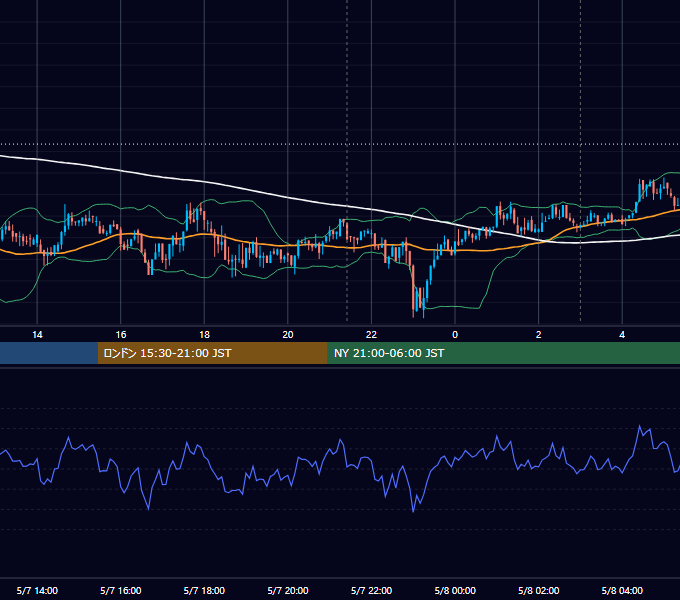Click the 2 hour label on price chart axis
The image size is (680, 600).
click(x=539, y=335)
